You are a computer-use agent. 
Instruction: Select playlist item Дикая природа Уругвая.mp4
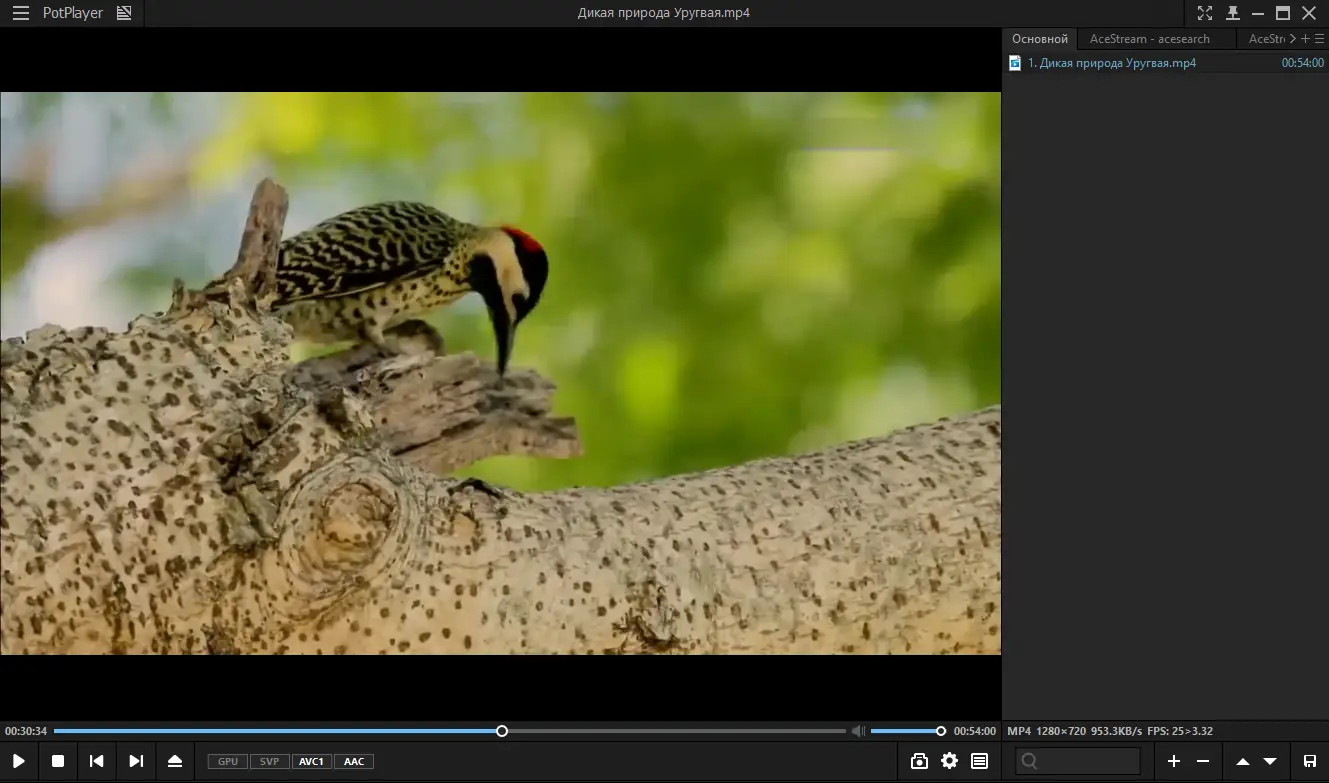coord(1165,63)
